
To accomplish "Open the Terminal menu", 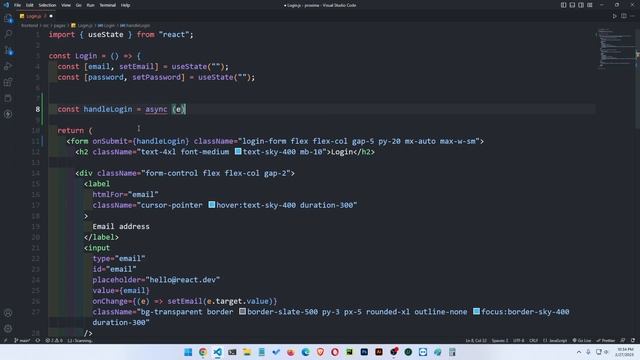I will 107,5.
